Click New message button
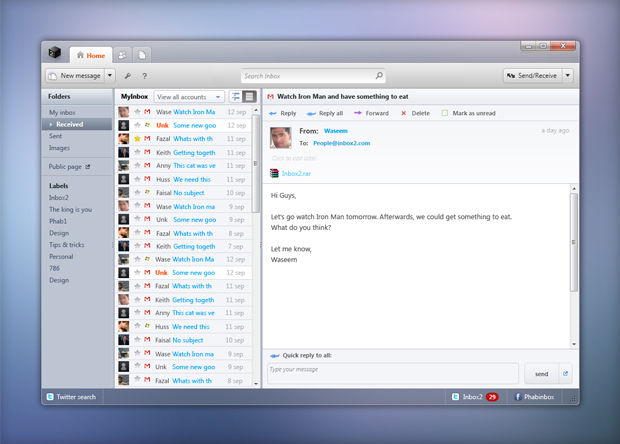 click(75, 76)
